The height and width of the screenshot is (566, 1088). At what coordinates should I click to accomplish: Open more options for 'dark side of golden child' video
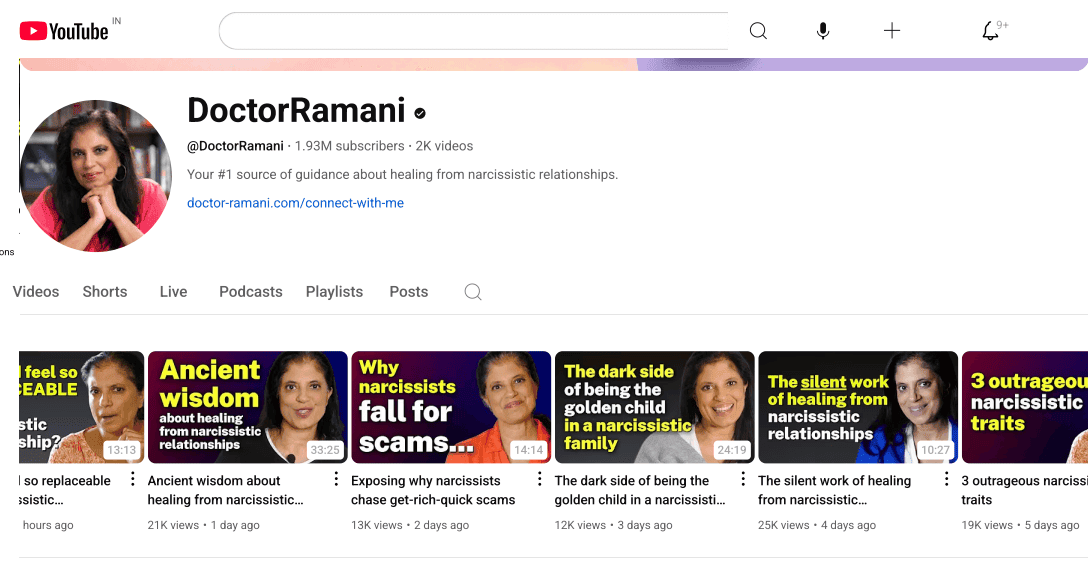(x=742, y=479)
